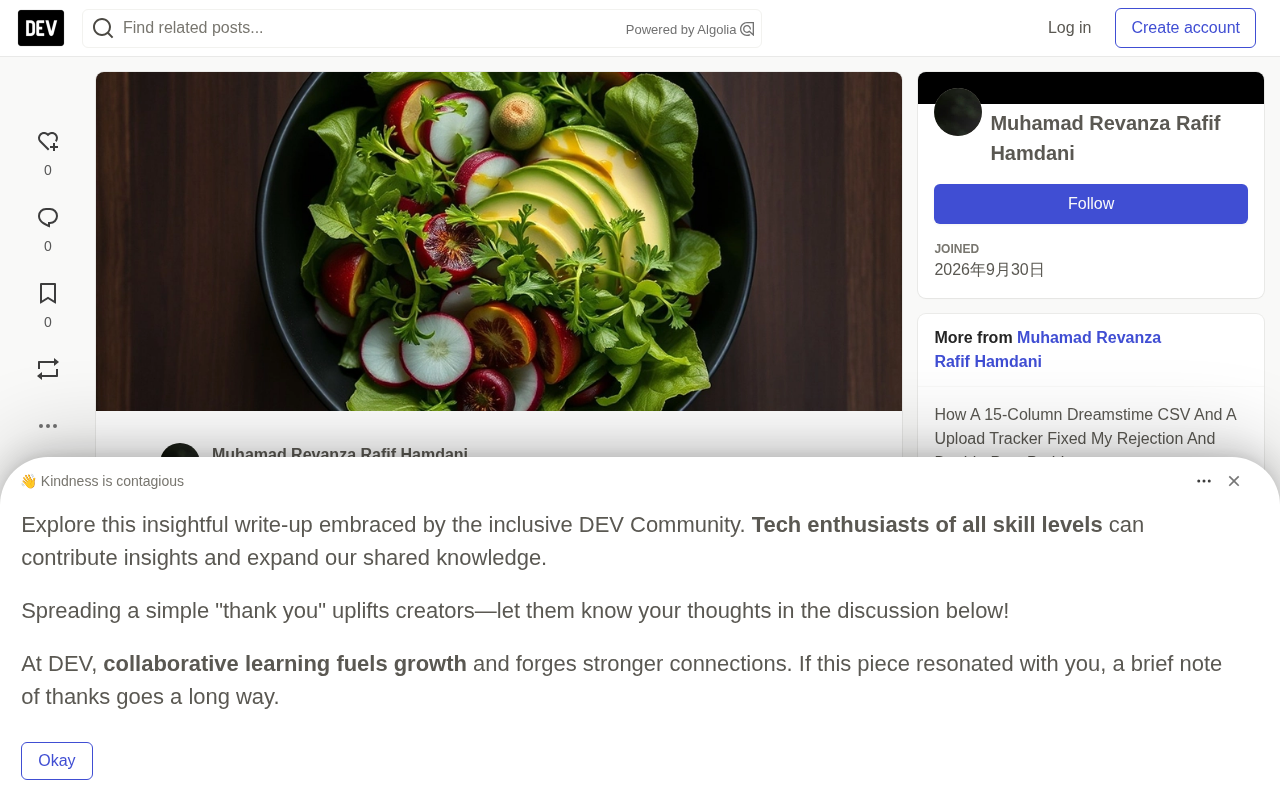Dismiss the Kindness is contagious banner

pos(1234,481)
